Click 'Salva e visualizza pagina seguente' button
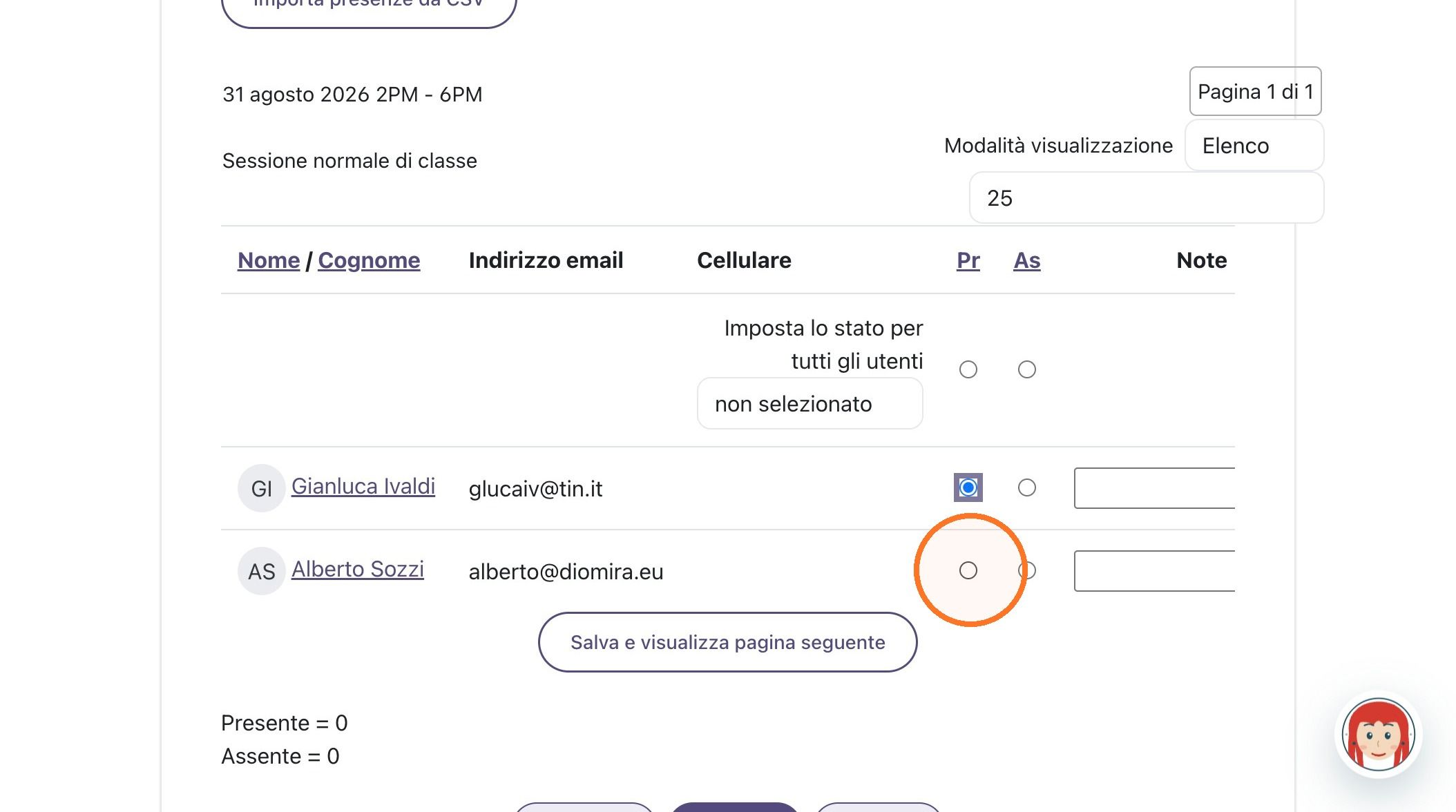1456x812 pixels. [728, 642]
